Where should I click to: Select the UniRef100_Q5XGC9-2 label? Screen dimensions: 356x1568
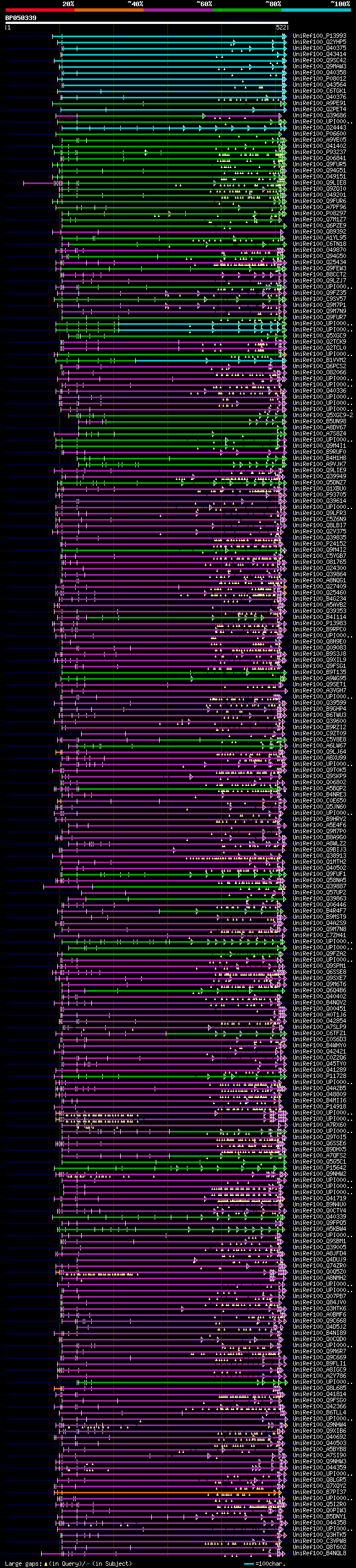tap(323, 415)
